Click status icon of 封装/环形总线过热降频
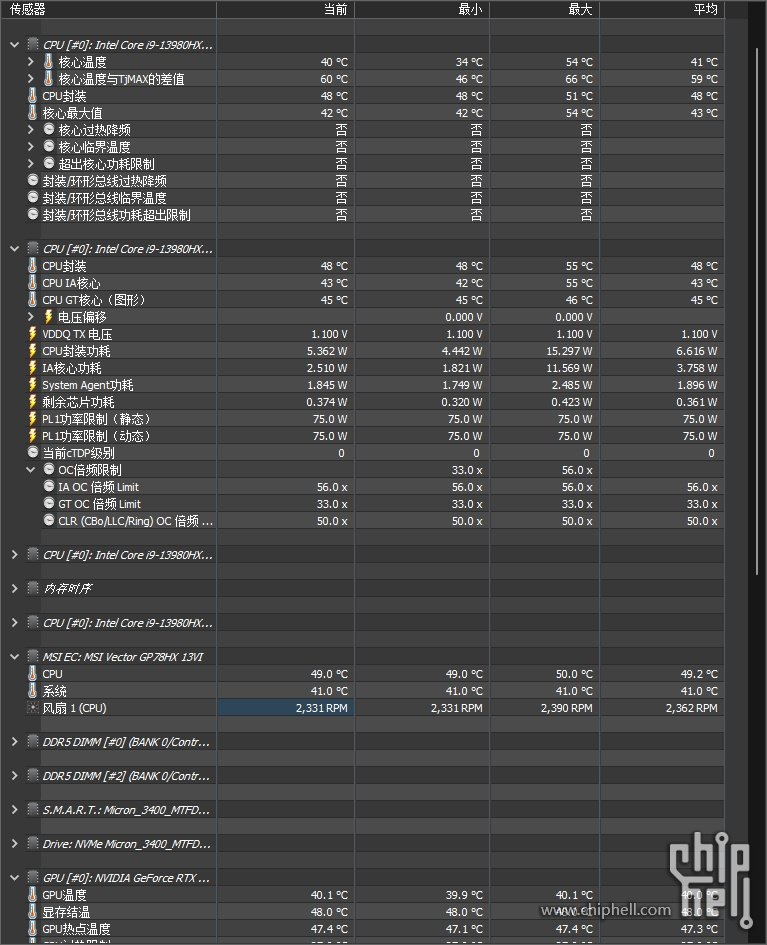The height and width of the screenshot is (945, 767). pyautogui.click(x=34, y=180)
